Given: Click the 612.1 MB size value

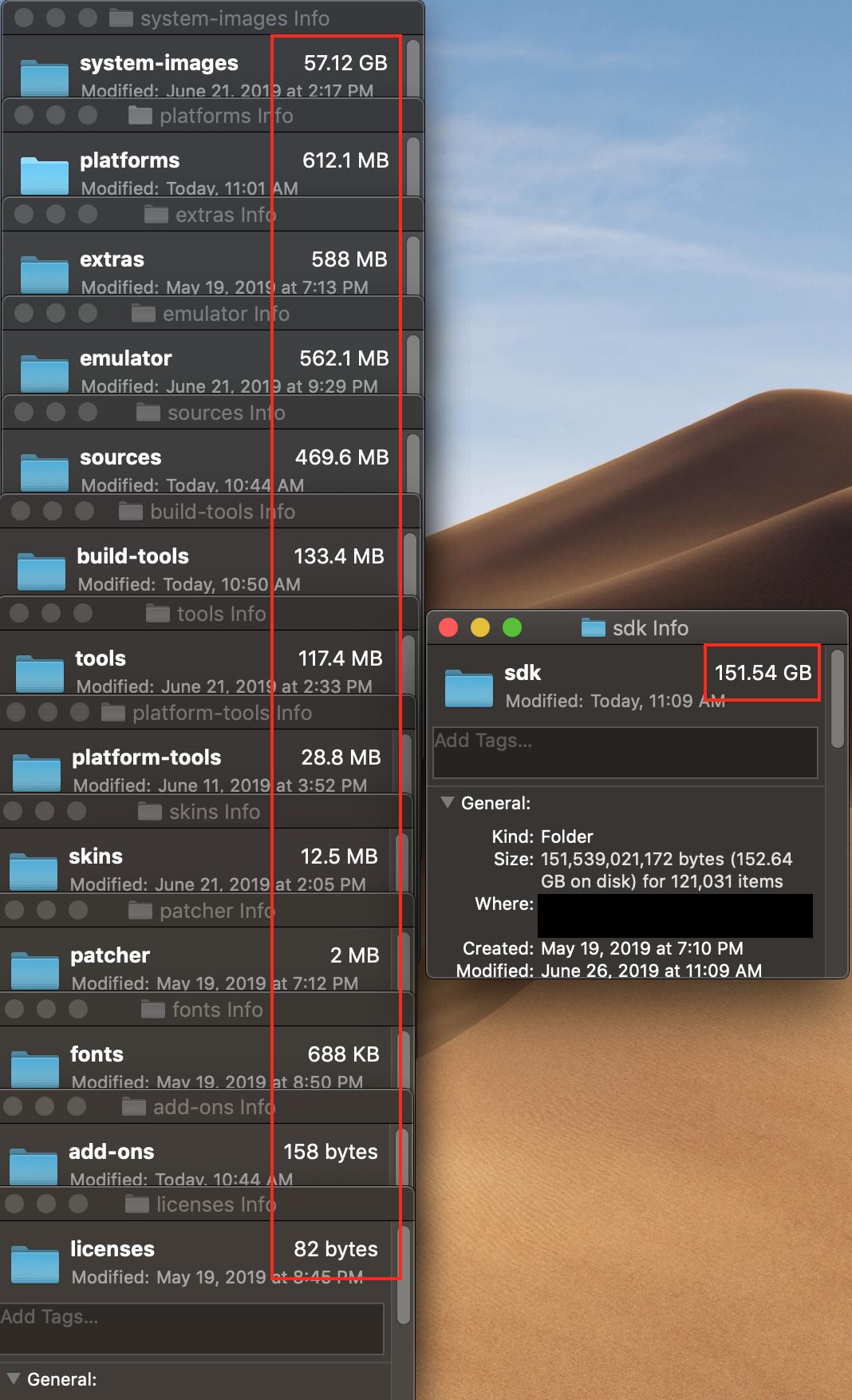Looking at the screenshot, I should (x=345, y=160).
